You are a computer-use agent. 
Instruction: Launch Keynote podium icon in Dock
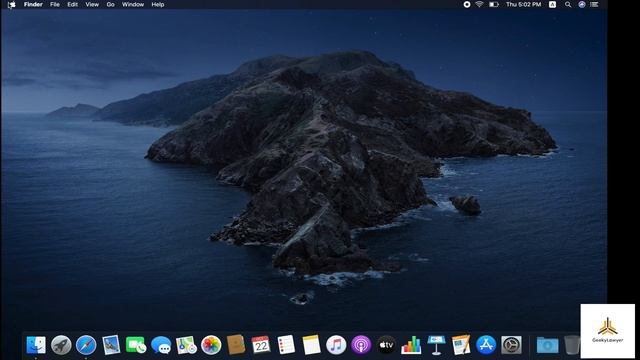[436, 345]
